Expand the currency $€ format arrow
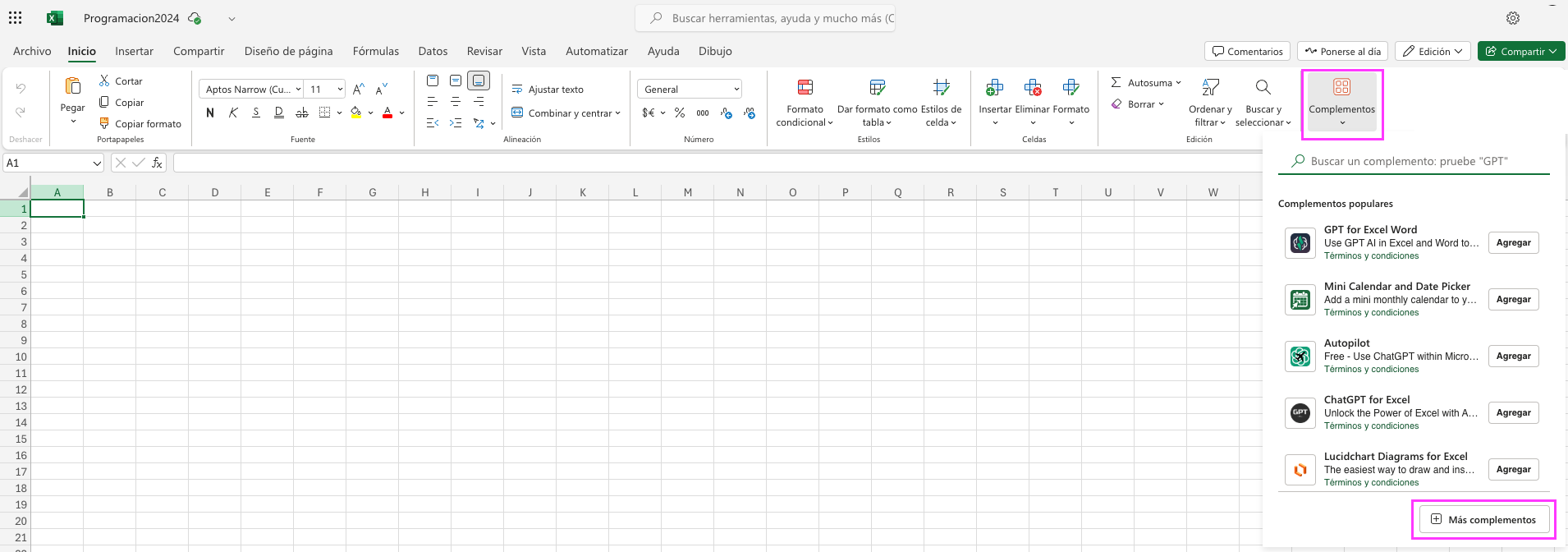The width and height of the screenshot is (1568, 552). pyautogui.click(x=663, y=113)
